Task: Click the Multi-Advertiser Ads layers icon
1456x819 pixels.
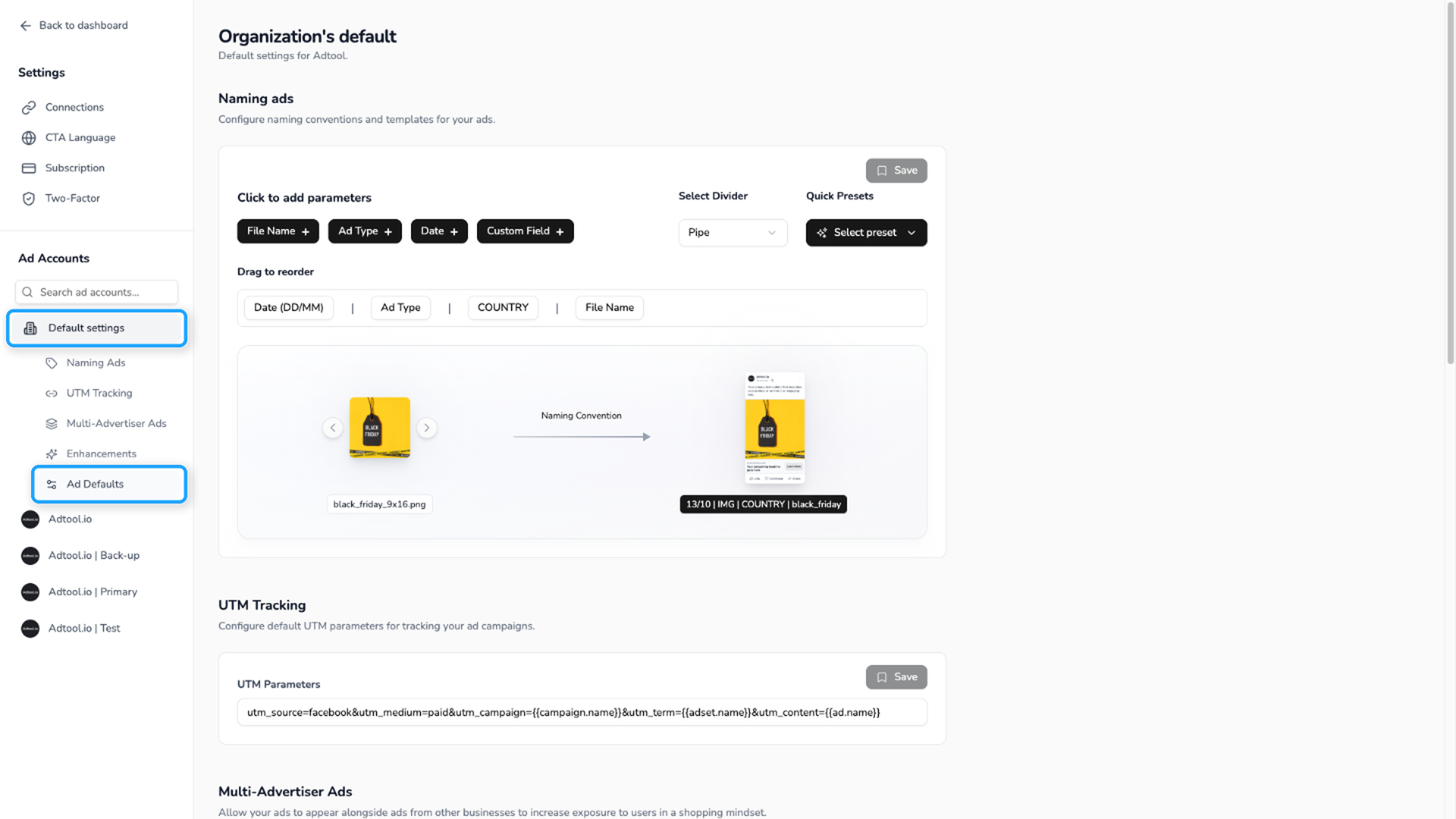Action: (x=52, y=424)
